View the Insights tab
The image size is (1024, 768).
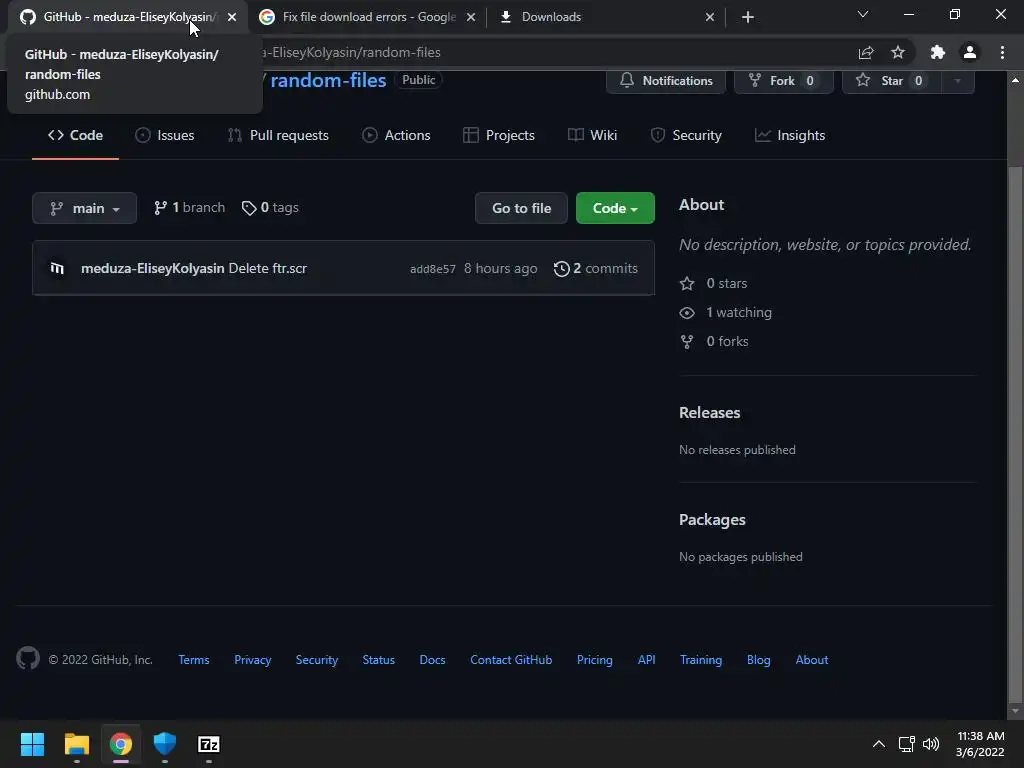tap(790, 135)
